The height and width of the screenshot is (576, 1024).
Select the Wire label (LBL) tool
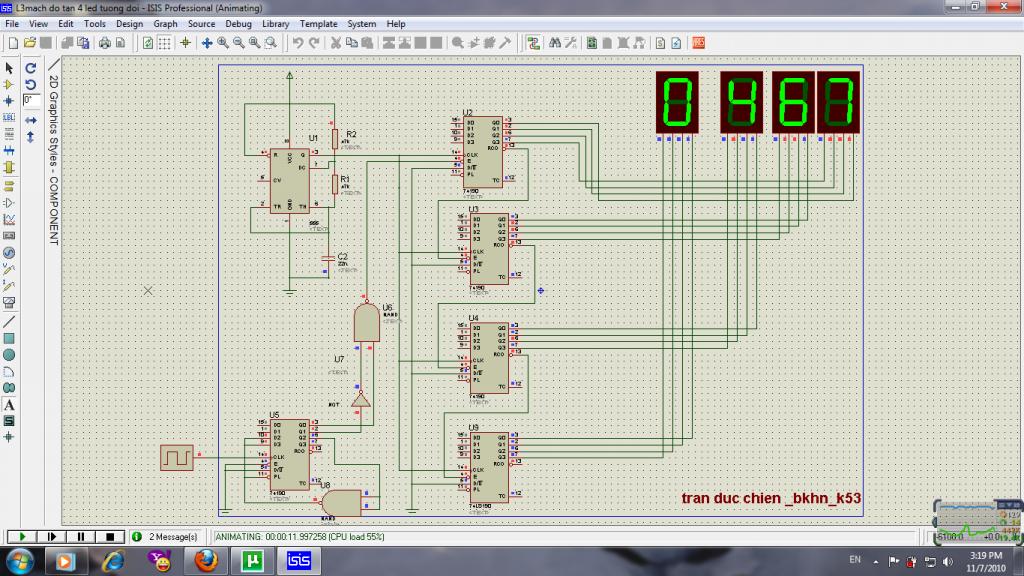pyautogui.click(x=9, y=118)
